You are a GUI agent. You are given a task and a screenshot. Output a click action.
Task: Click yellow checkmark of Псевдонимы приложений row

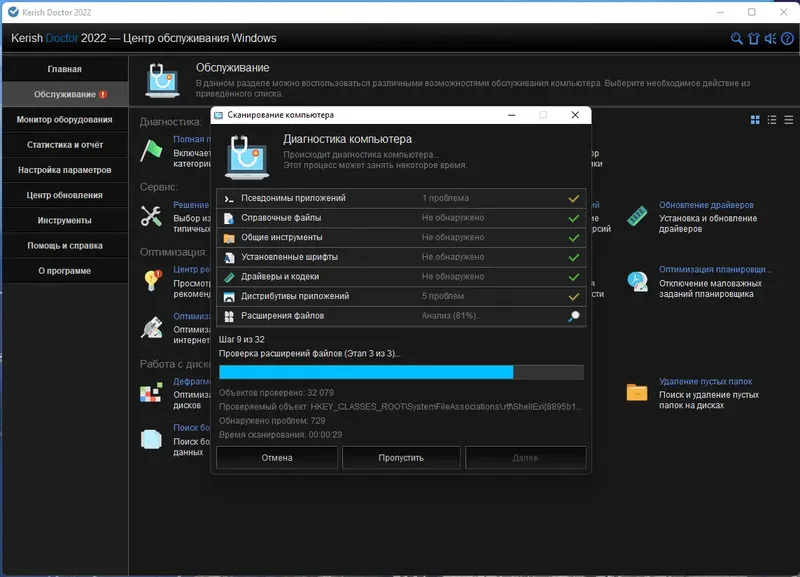click(x=574, y=198)
